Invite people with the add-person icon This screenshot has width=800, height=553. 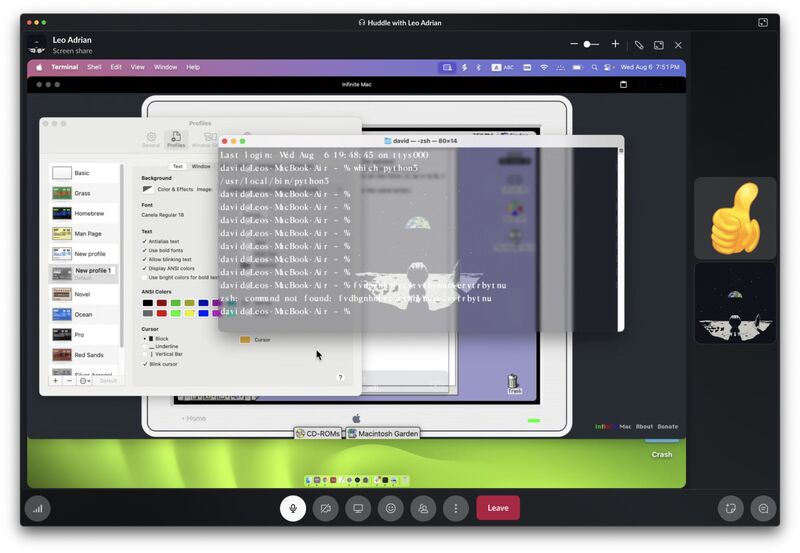(423, 508)
